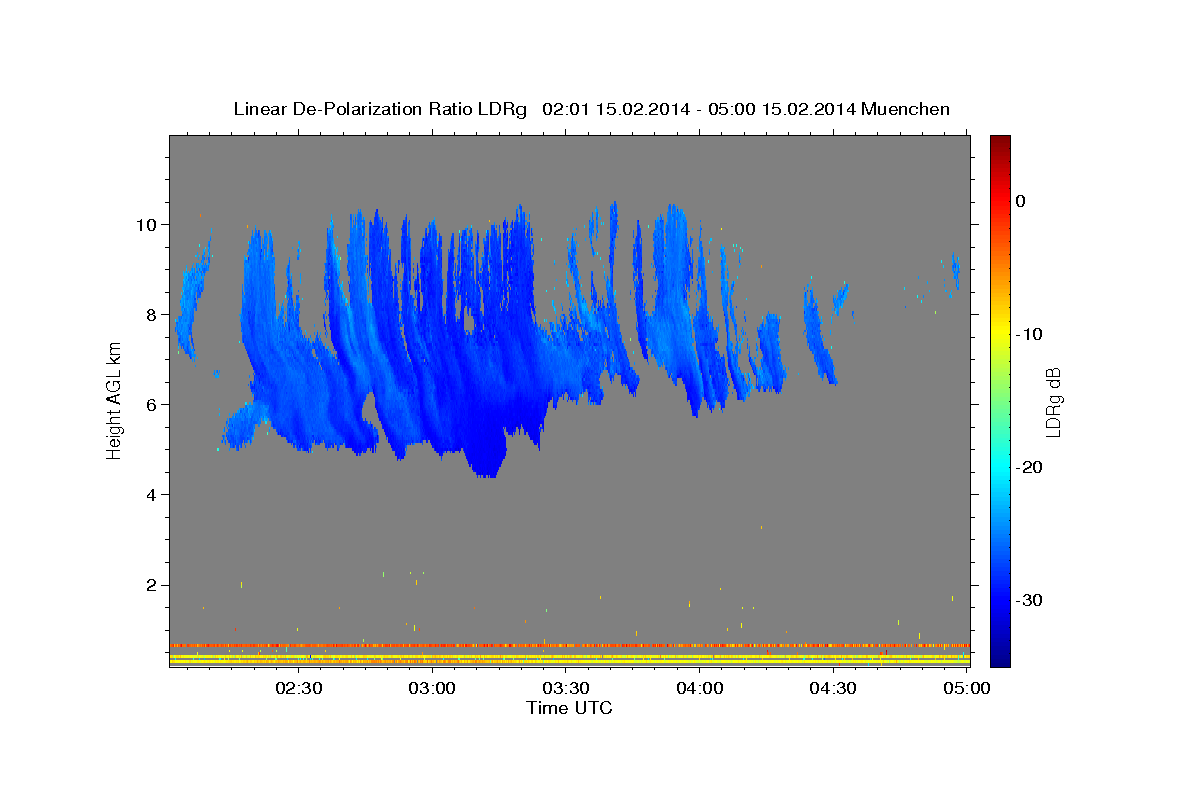The width and height of the screenshot is (1200, 800).
Task: Click the '03:30' time axis label
Action: coord(566,688)
